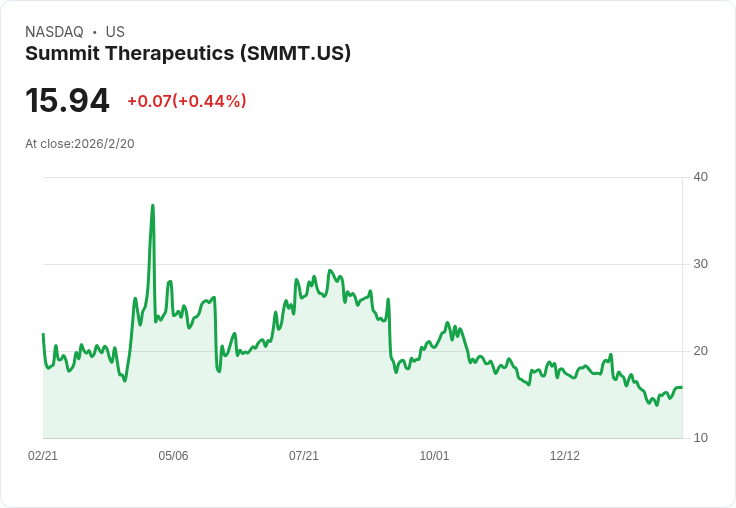The width and height of the screenshot is (736, 508).
Task: Click the At close:2026/2/20 timestamp
Action: (80, 144)
